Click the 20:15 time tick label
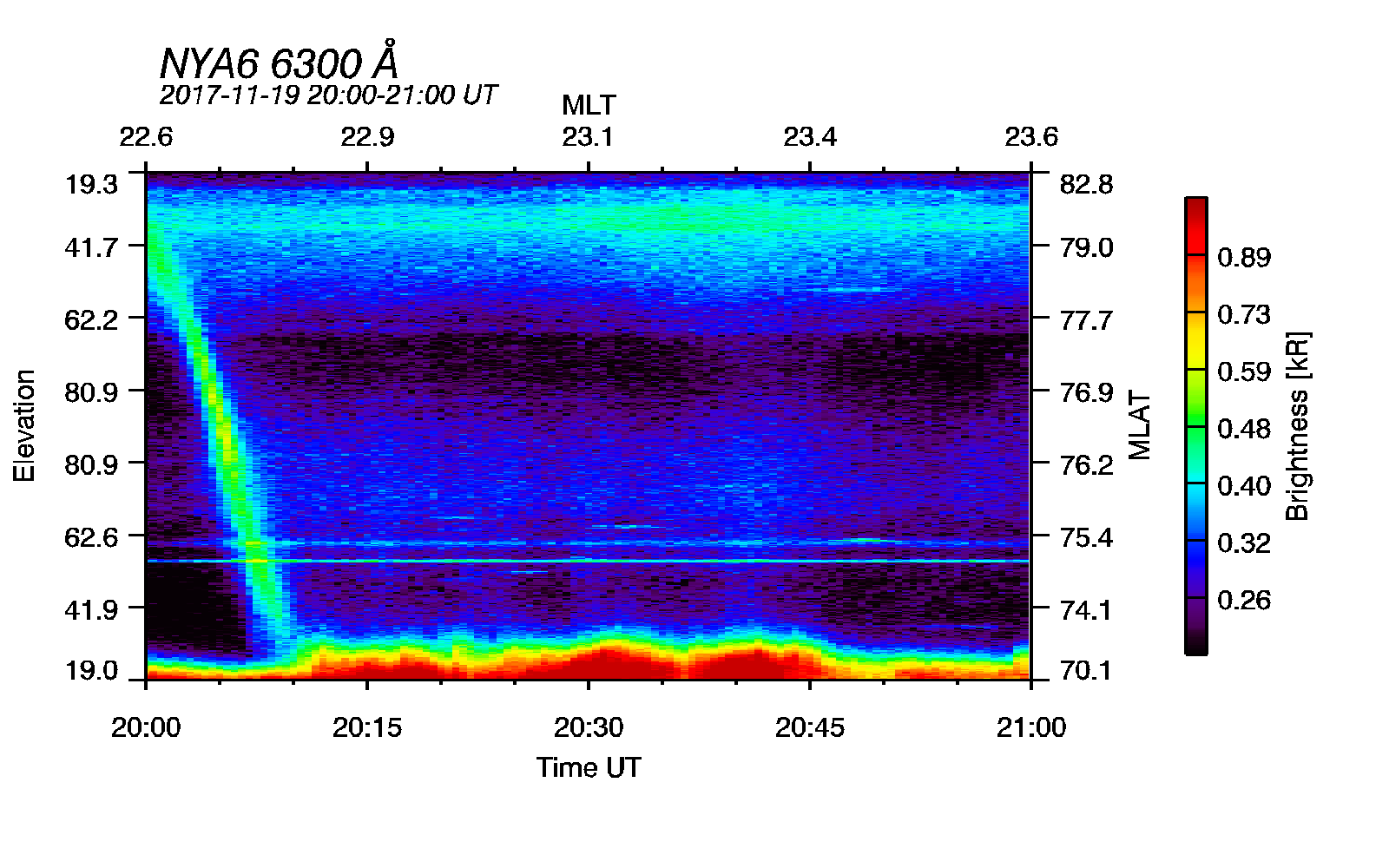Screen dimensions: 1389x868 [x=367, y=727]
